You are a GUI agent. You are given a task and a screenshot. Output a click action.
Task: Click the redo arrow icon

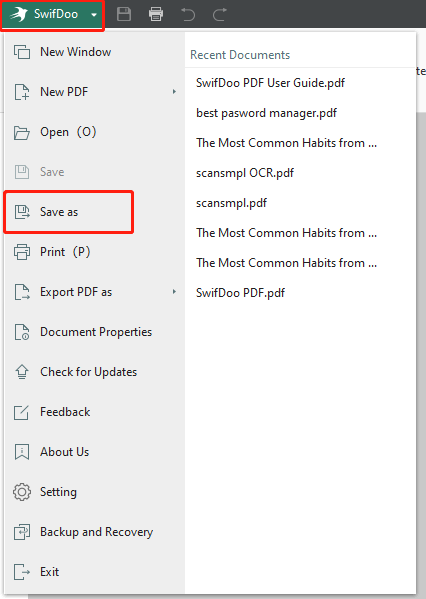(x=220, y=15)
